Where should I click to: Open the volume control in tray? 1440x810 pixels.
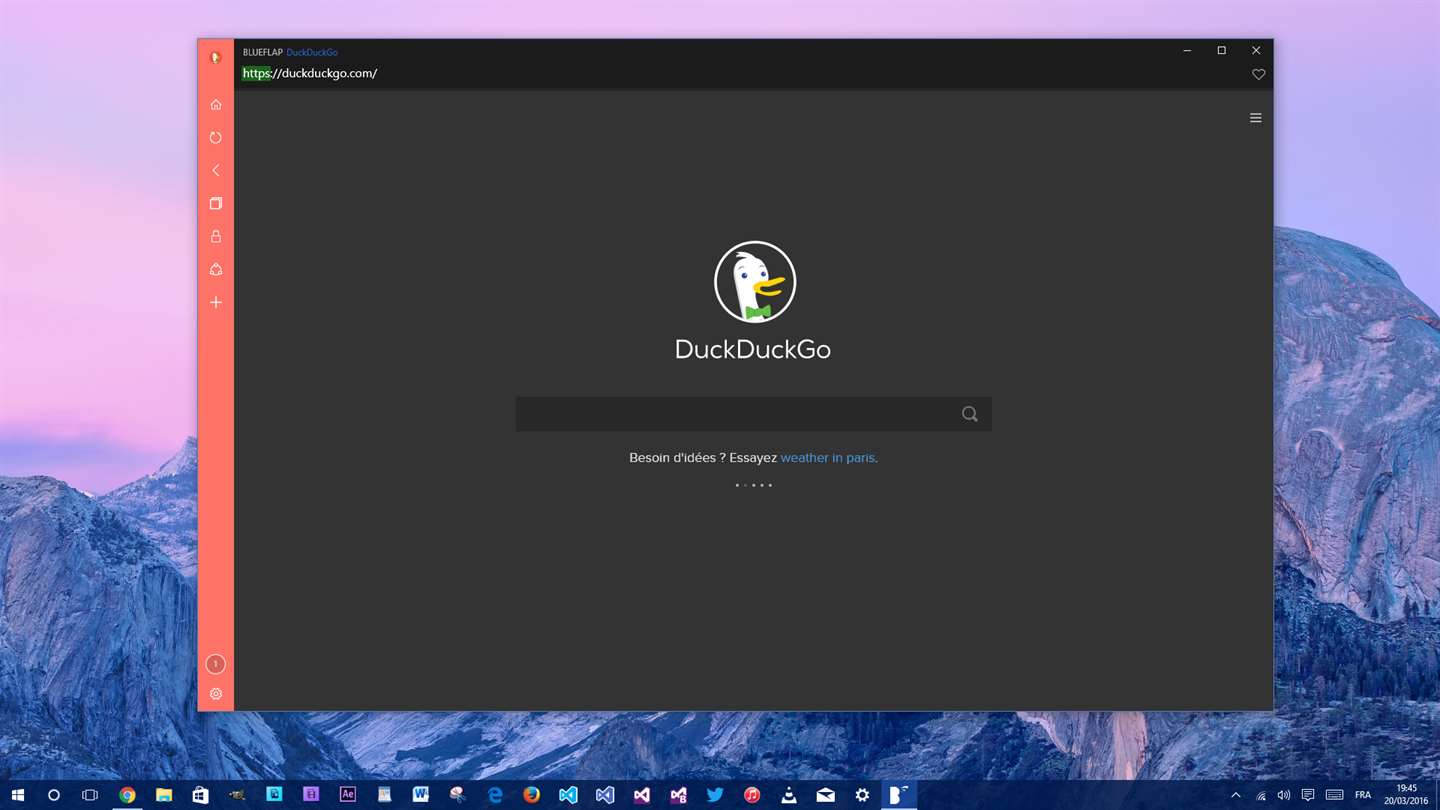(1284, 795)
